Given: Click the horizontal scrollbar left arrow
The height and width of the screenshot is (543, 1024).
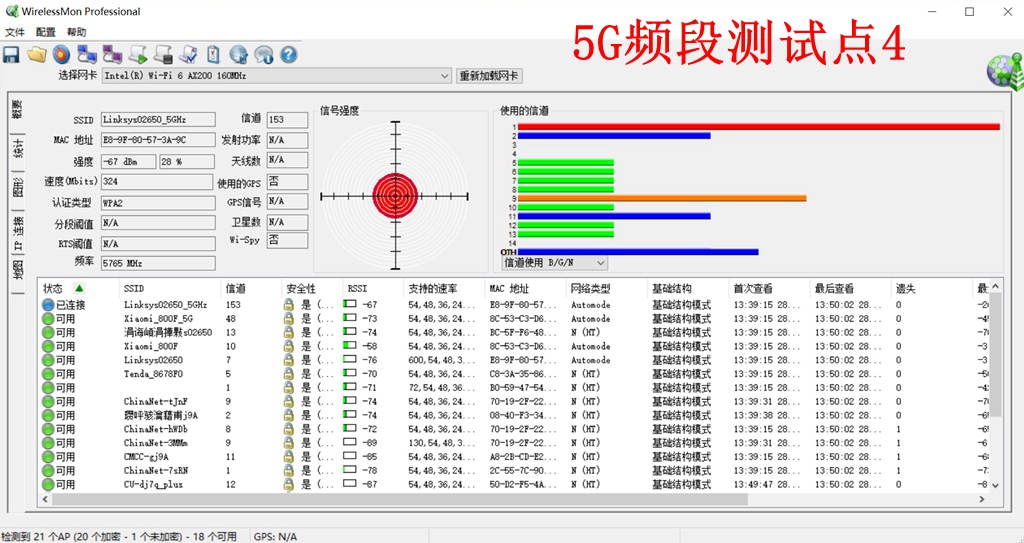Looking at the screenshot, I should [x=45, y=499].
